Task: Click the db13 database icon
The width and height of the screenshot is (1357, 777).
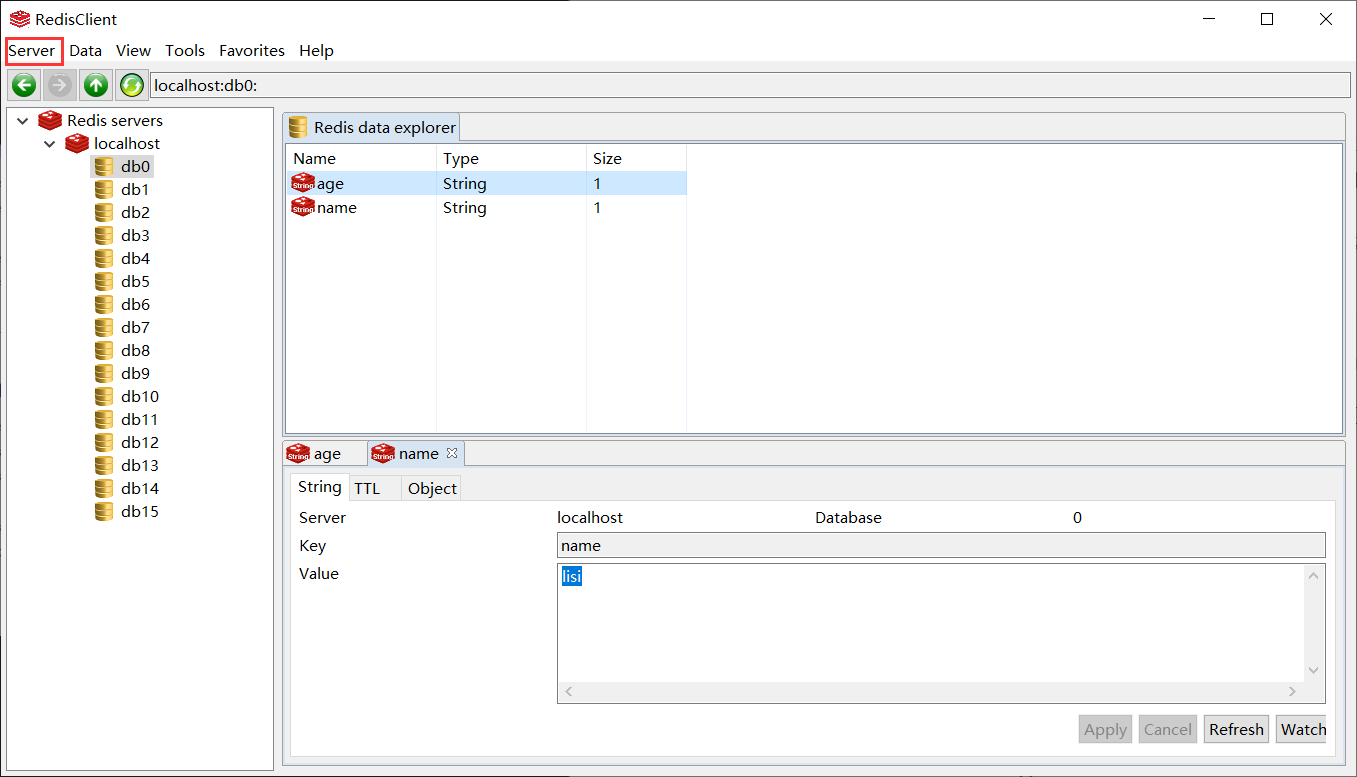Action: tap(104, 465)
